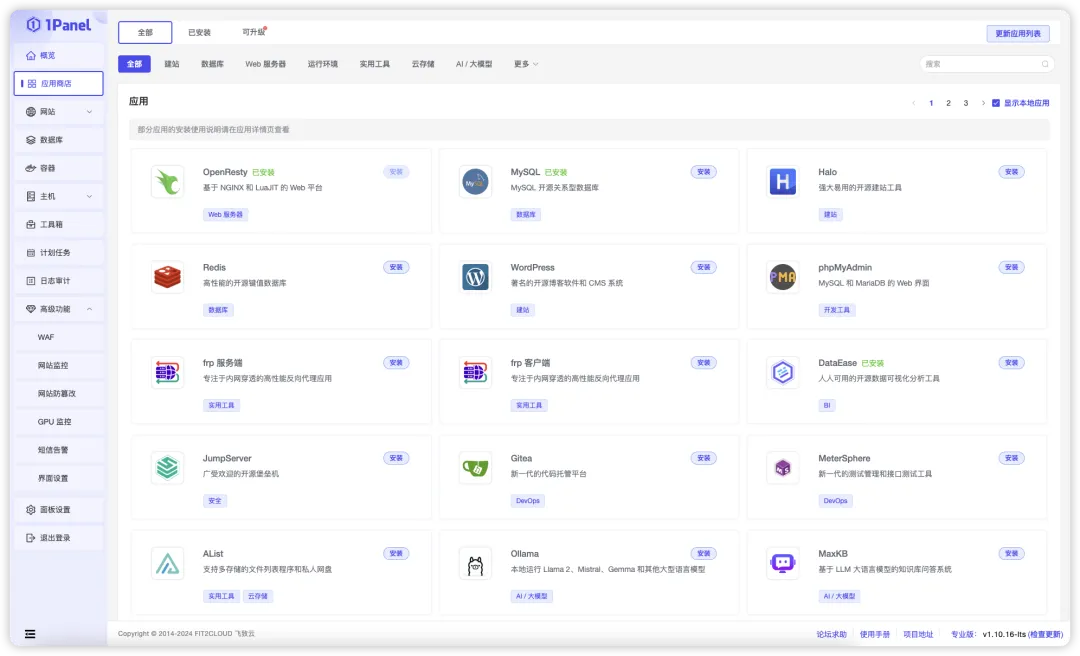The height and width of the screenshot is (656, 1080).
Task: Filter by 运行环境 category
Action: click(x=322, y=64)
